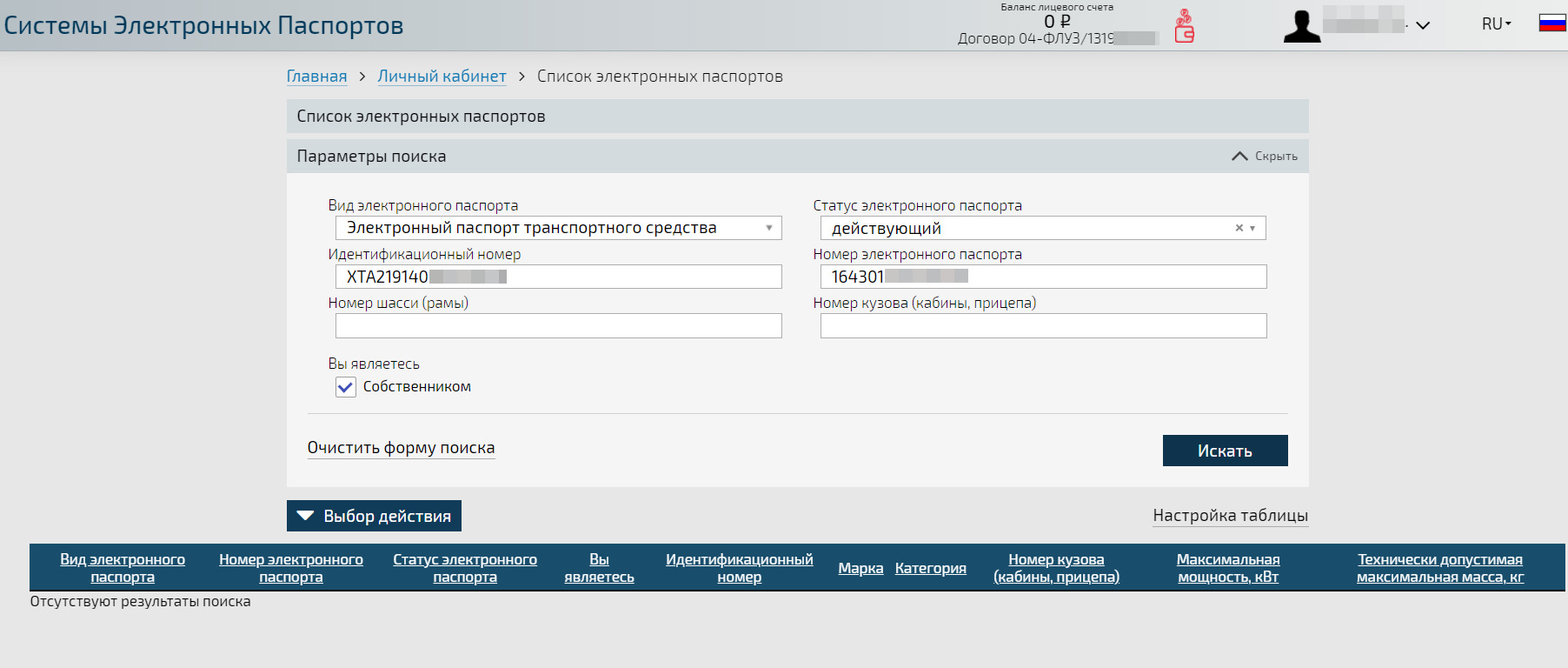Click the Номер электронного паспорта input field
Screen dimensions: 1568x668
1043,277
